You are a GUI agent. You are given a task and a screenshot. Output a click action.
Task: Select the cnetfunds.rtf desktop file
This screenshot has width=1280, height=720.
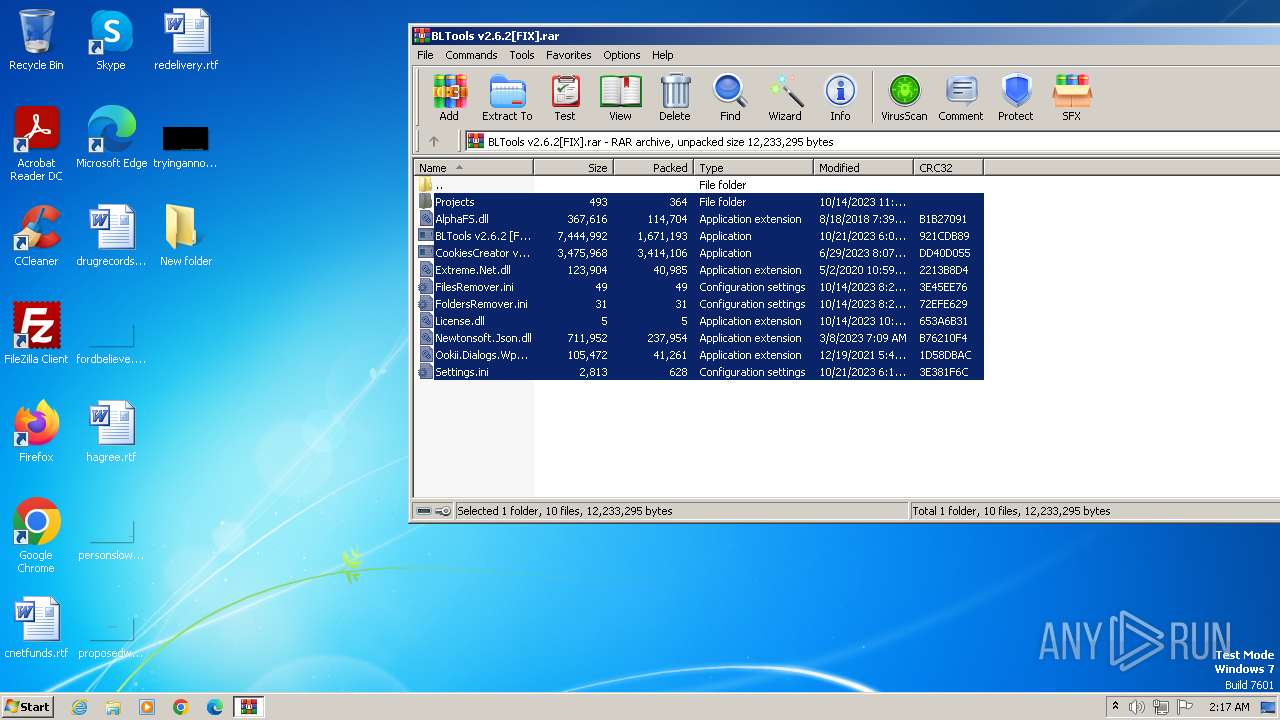pyautogui.click(x=36, y=628)
